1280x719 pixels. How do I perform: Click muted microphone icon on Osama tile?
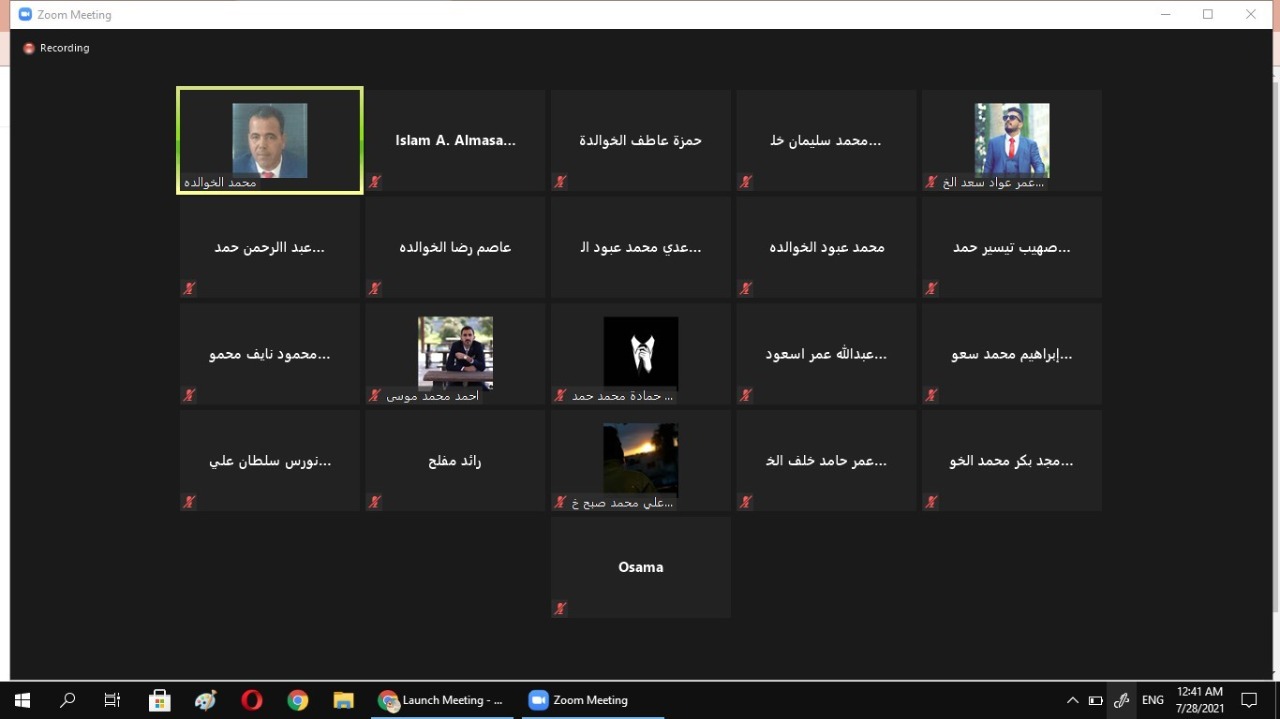(x=560, y=608)
